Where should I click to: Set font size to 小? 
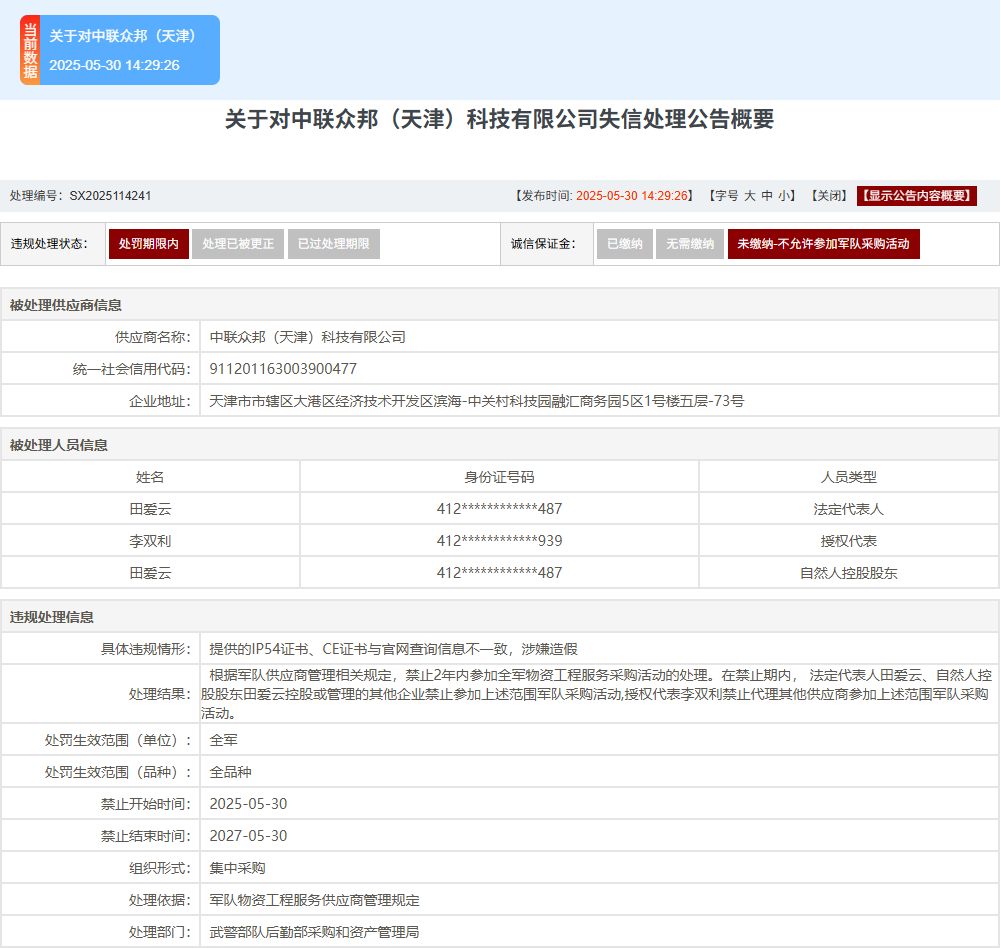pos(784,196)
